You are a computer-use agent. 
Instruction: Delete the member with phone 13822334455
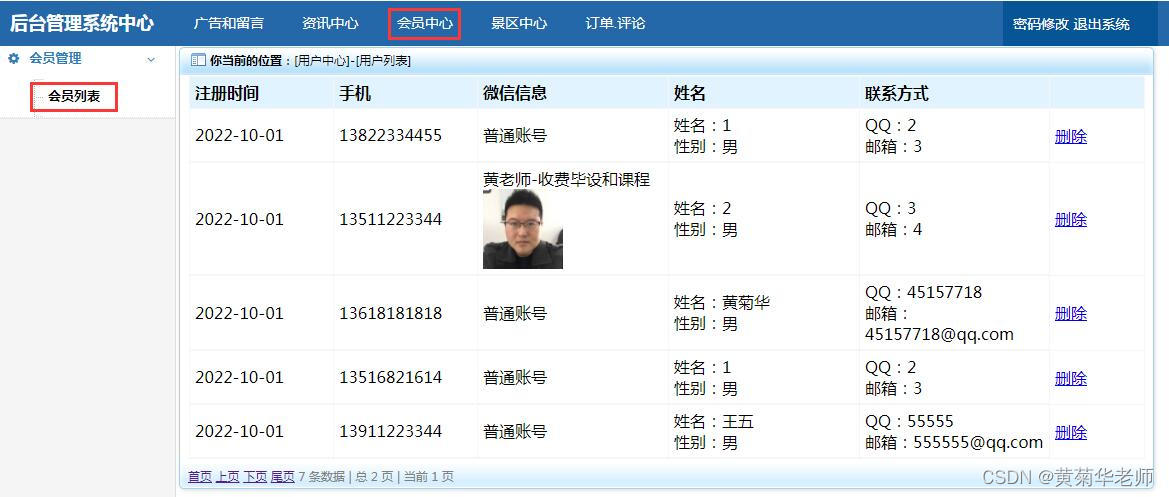(1071, 136)
